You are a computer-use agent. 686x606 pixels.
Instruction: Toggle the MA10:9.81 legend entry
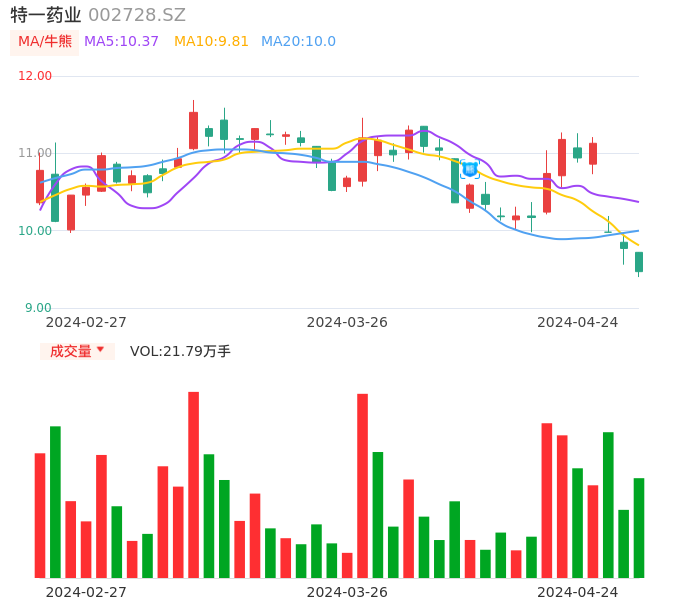coord(211,42)
